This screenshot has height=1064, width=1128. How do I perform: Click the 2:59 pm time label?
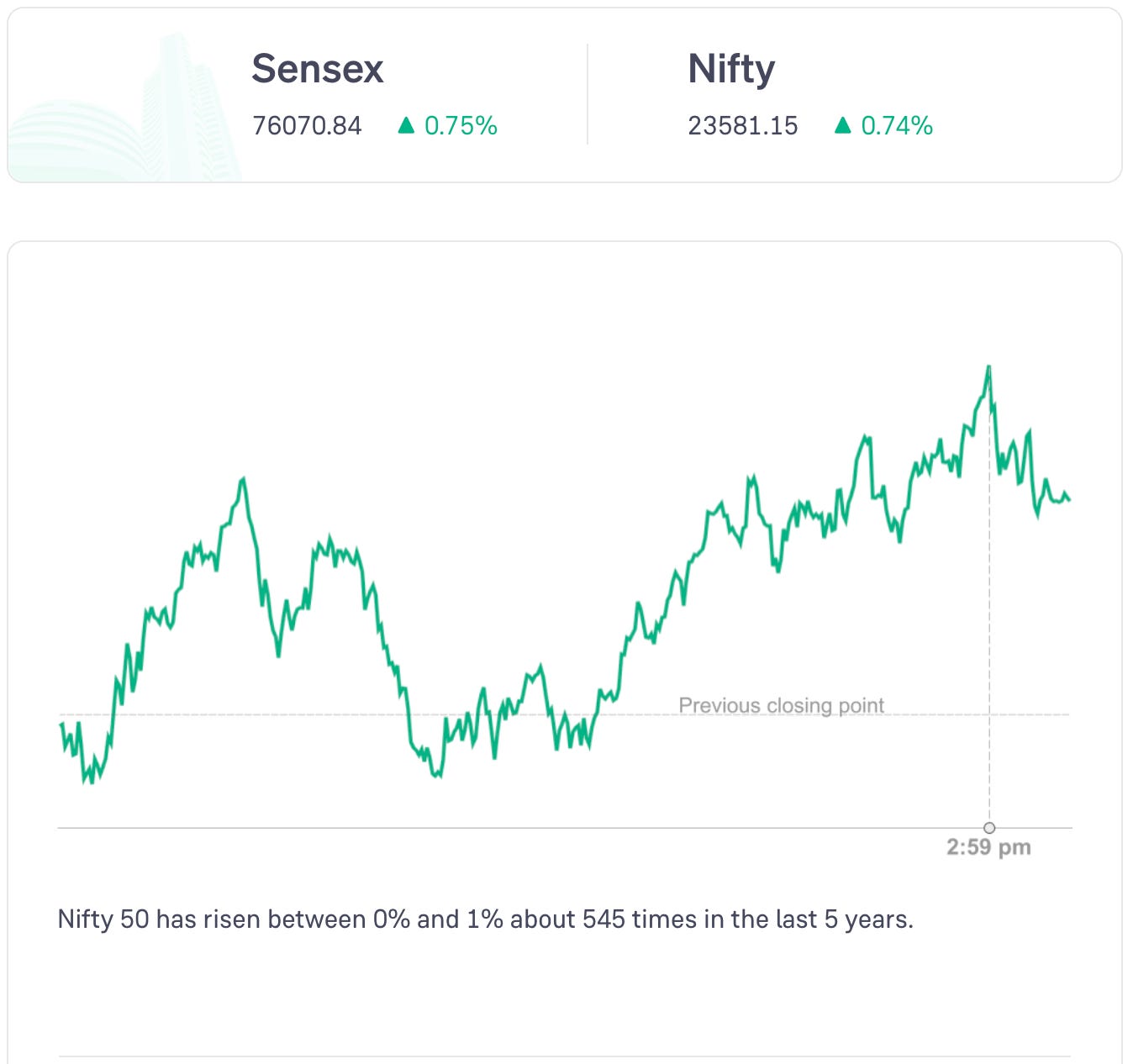[988, 847]
